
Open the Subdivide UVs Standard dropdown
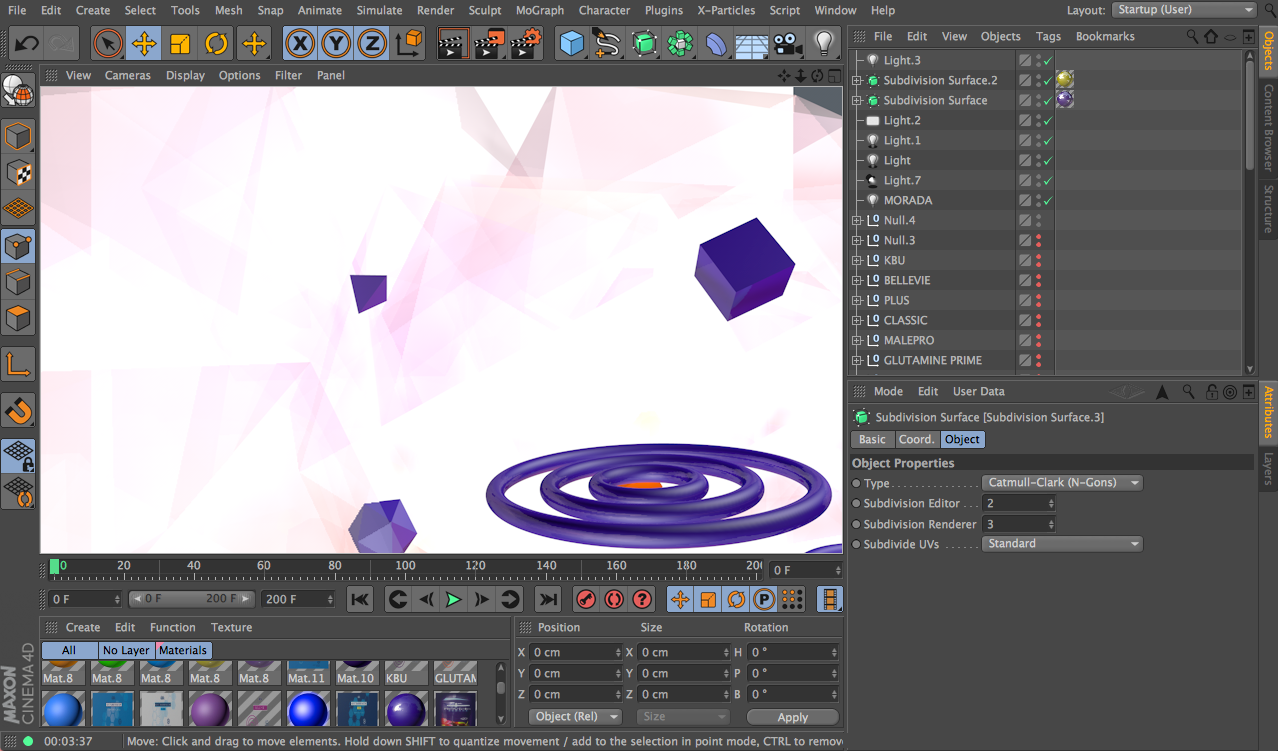(1062, 544)
